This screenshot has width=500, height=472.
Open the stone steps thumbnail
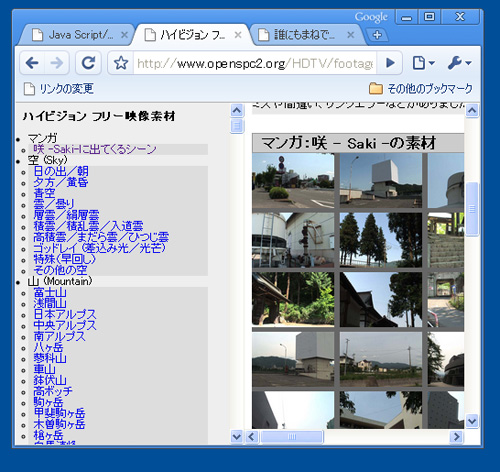point(446,240)
